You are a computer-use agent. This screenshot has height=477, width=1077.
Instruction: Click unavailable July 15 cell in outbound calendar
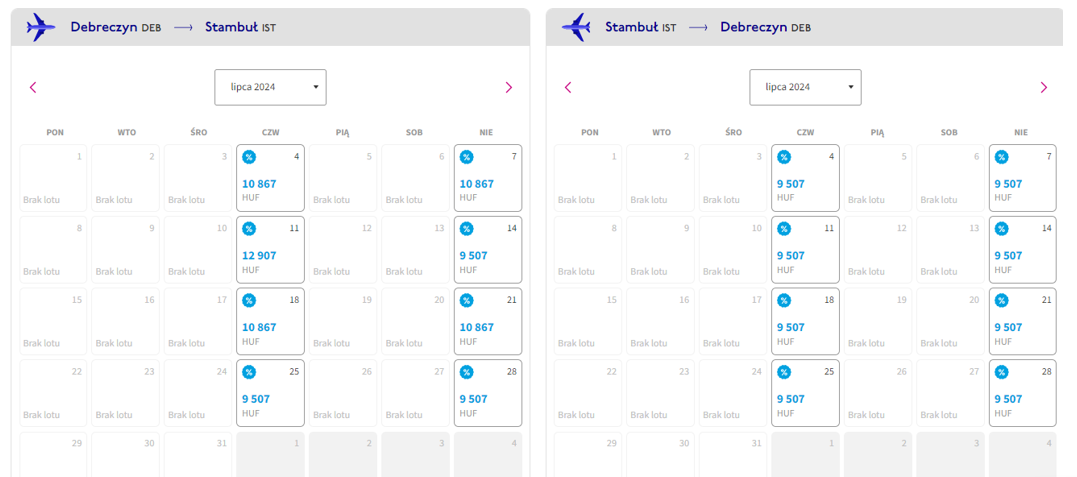coord(54,322)
